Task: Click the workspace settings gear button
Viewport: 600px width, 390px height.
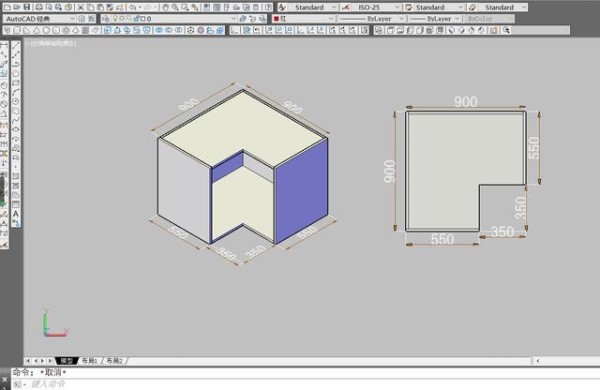Action: (82, 18)
